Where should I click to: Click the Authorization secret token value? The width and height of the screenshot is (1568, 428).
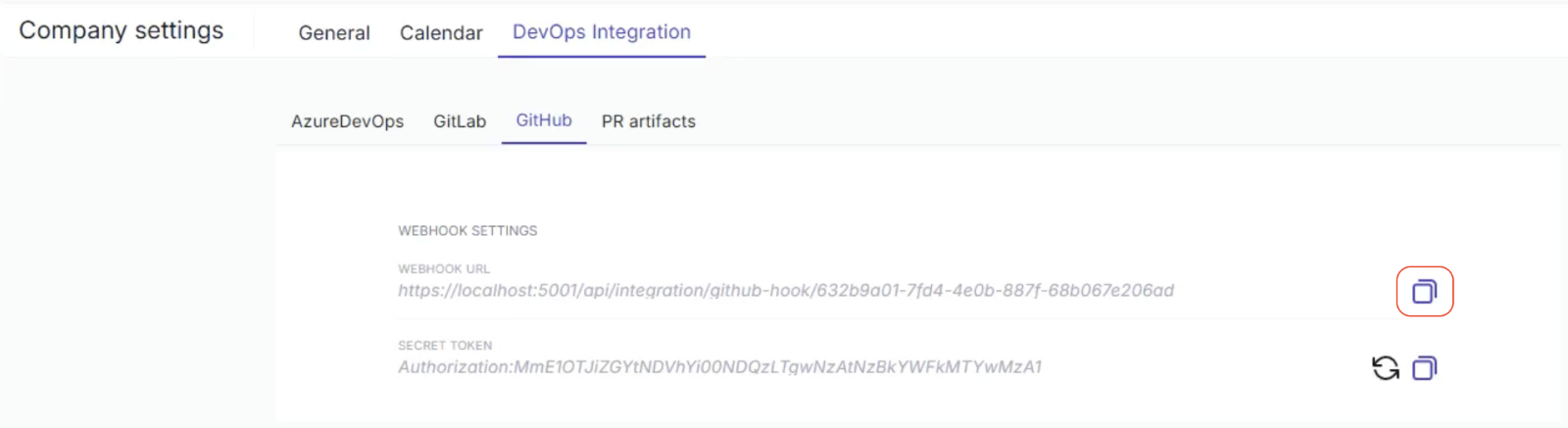point(719,367)
